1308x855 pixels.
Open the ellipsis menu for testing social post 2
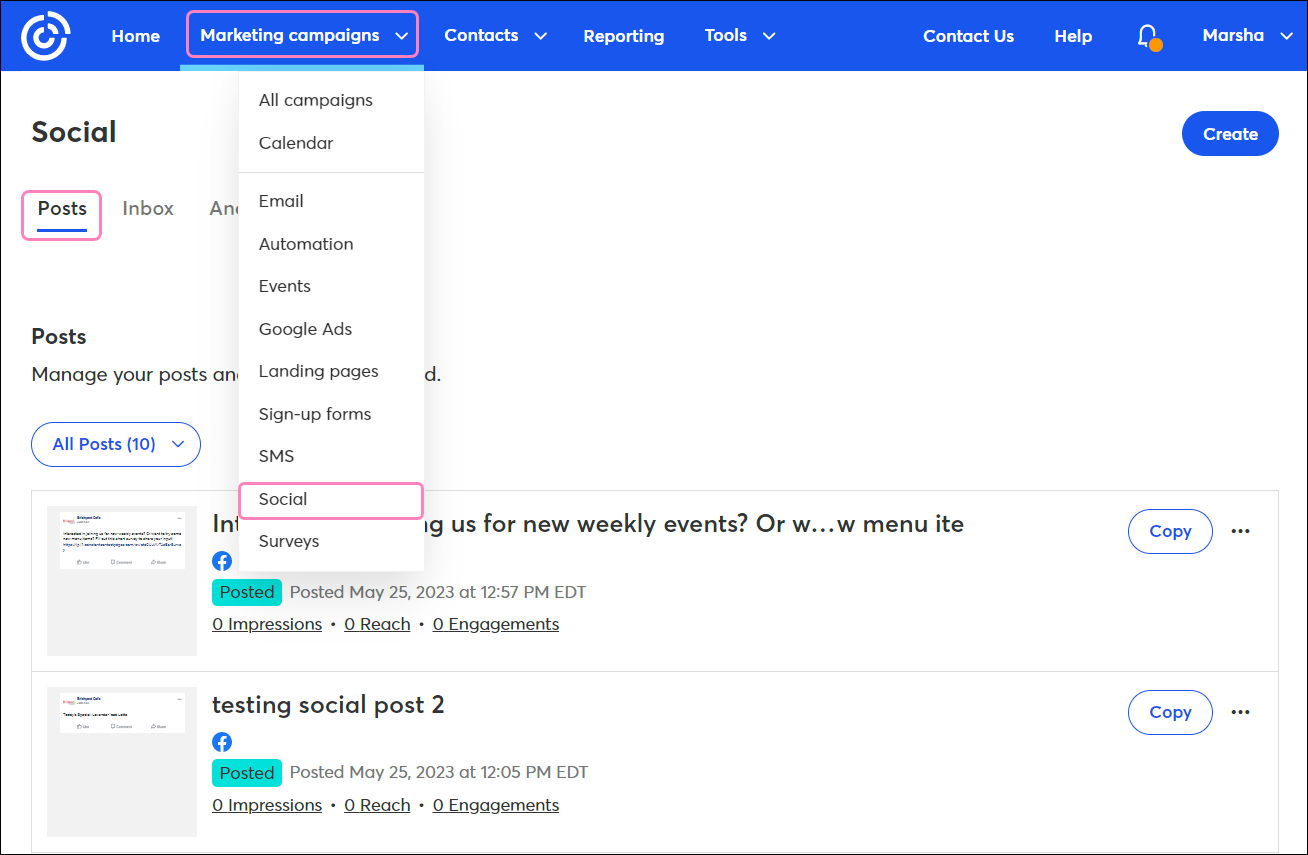pyautogui.click(x=1241, y=712)
